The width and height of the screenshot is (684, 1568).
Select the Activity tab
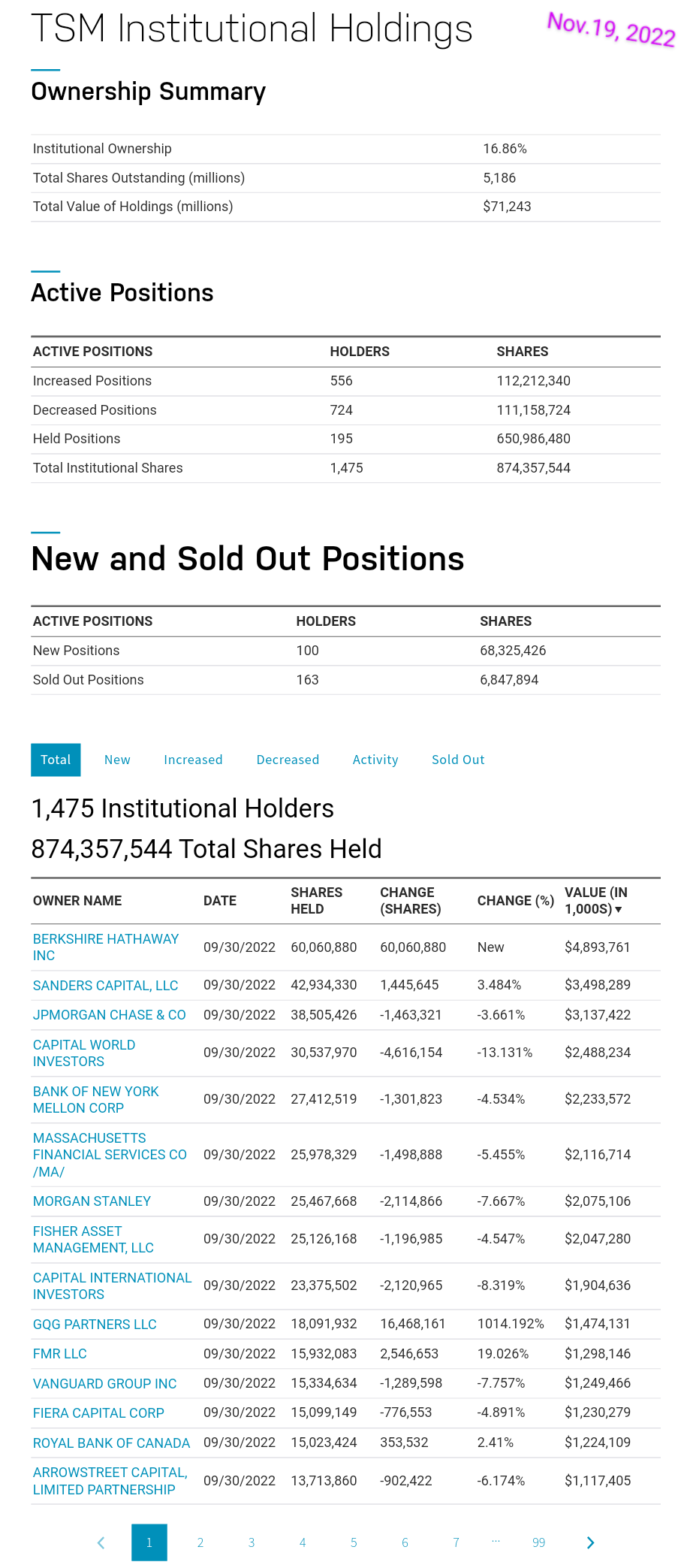pyautogui.click(x=375, y=760)
